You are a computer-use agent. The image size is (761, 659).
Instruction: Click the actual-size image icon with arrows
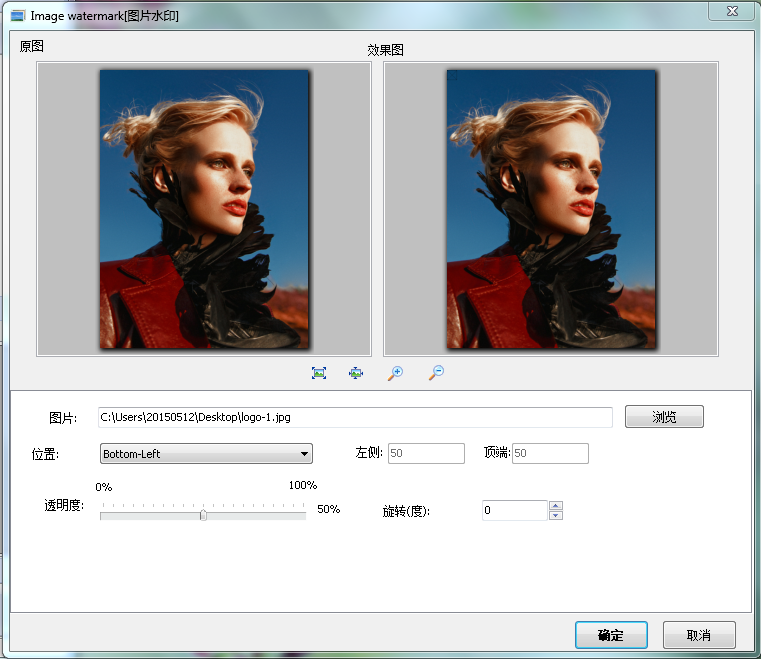pyautogui.click(x=356, y=373)
